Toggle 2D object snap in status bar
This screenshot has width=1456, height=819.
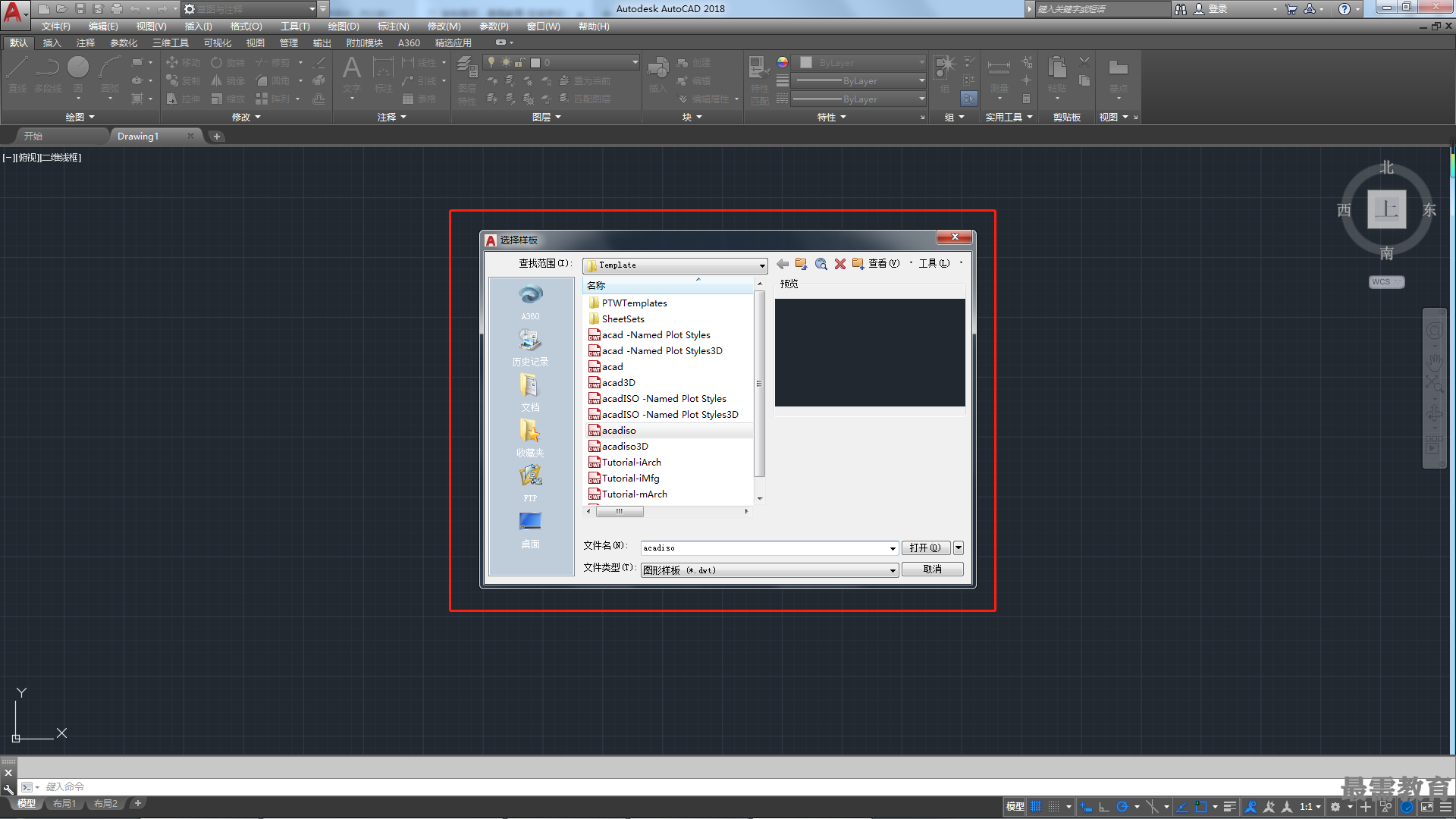click(x=1200, y=807)
